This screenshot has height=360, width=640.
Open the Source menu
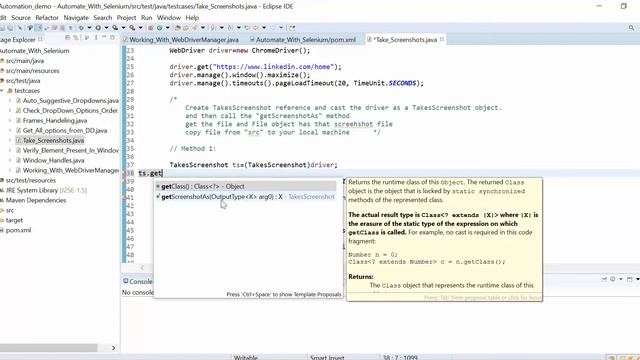[21, 18]
